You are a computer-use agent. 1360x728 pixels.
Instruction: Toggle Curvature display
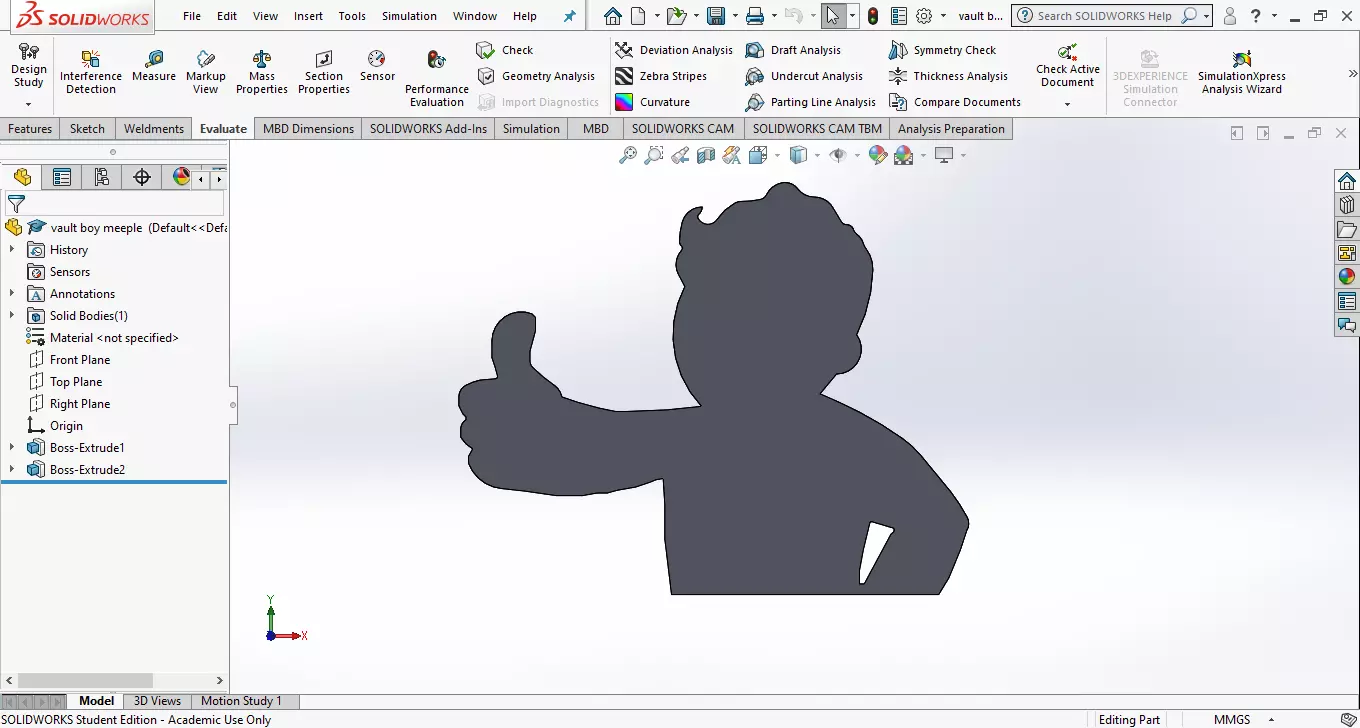[652, 102]
